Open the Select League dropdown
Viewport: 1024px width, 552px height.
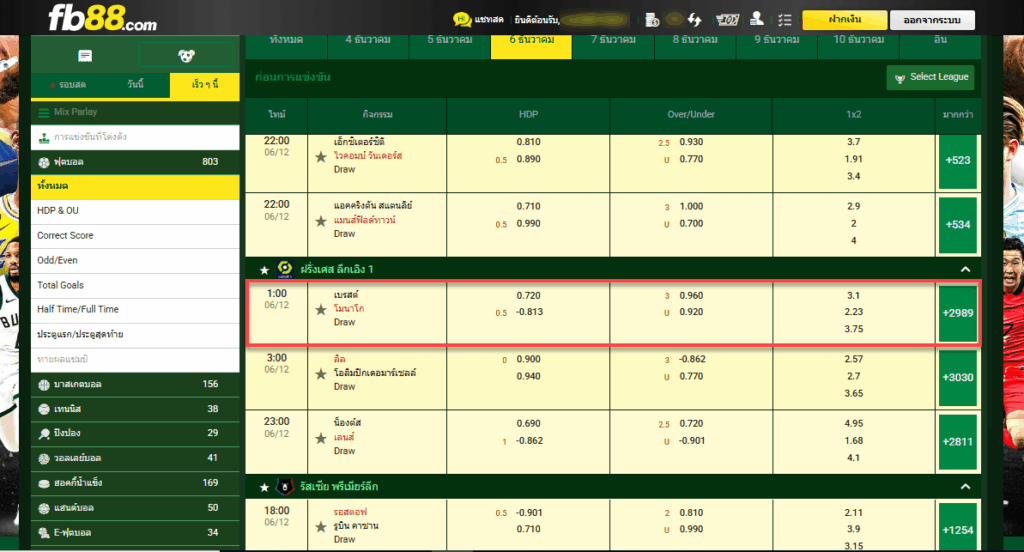931,77
